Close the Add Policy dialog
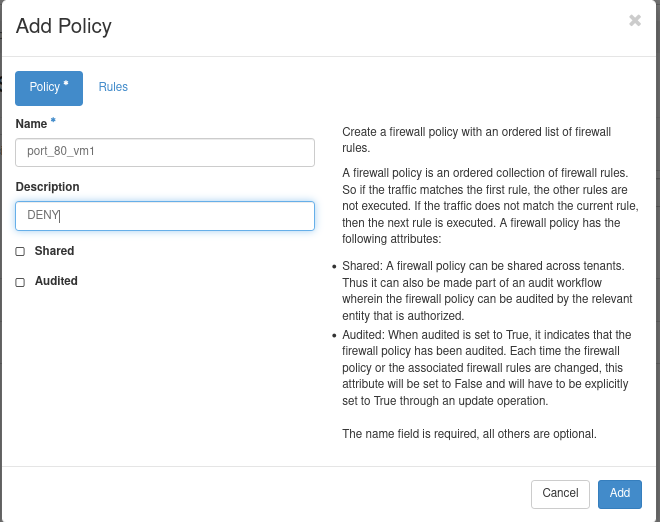Viewport: 660px width, 522px height. tap(634, 20)
